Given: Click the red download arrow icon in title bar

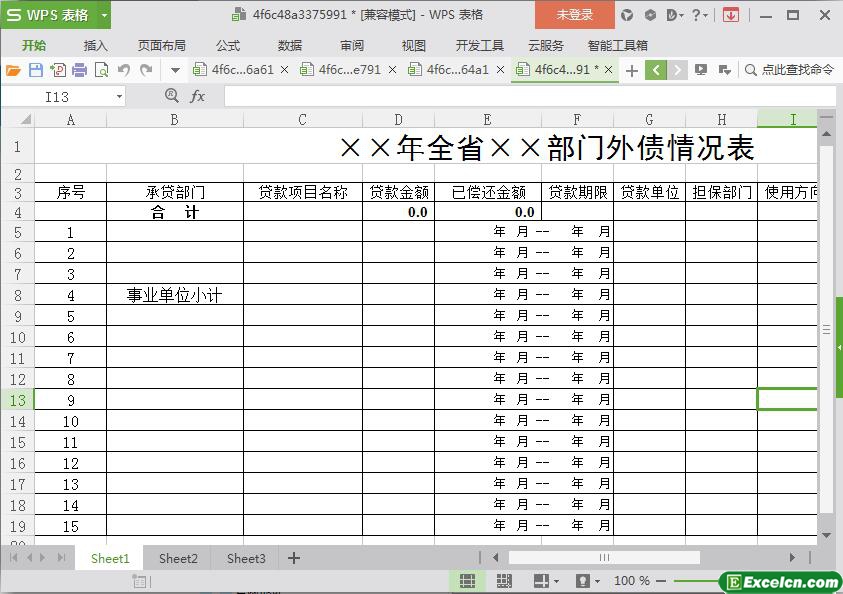Looking at the screenshot, I should pos(731,15).
